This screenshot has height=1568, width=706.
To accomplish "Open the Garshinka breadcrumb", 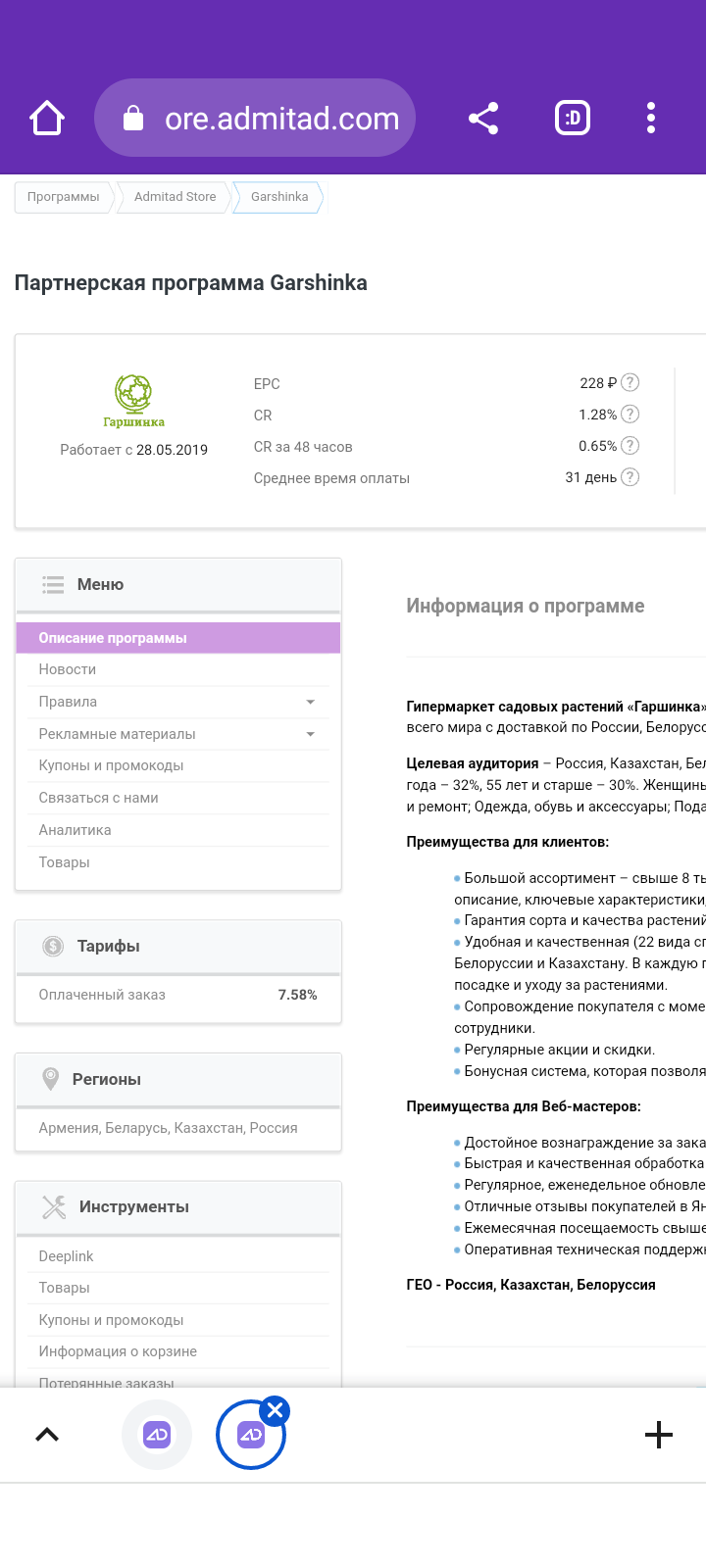I will 279,197.
